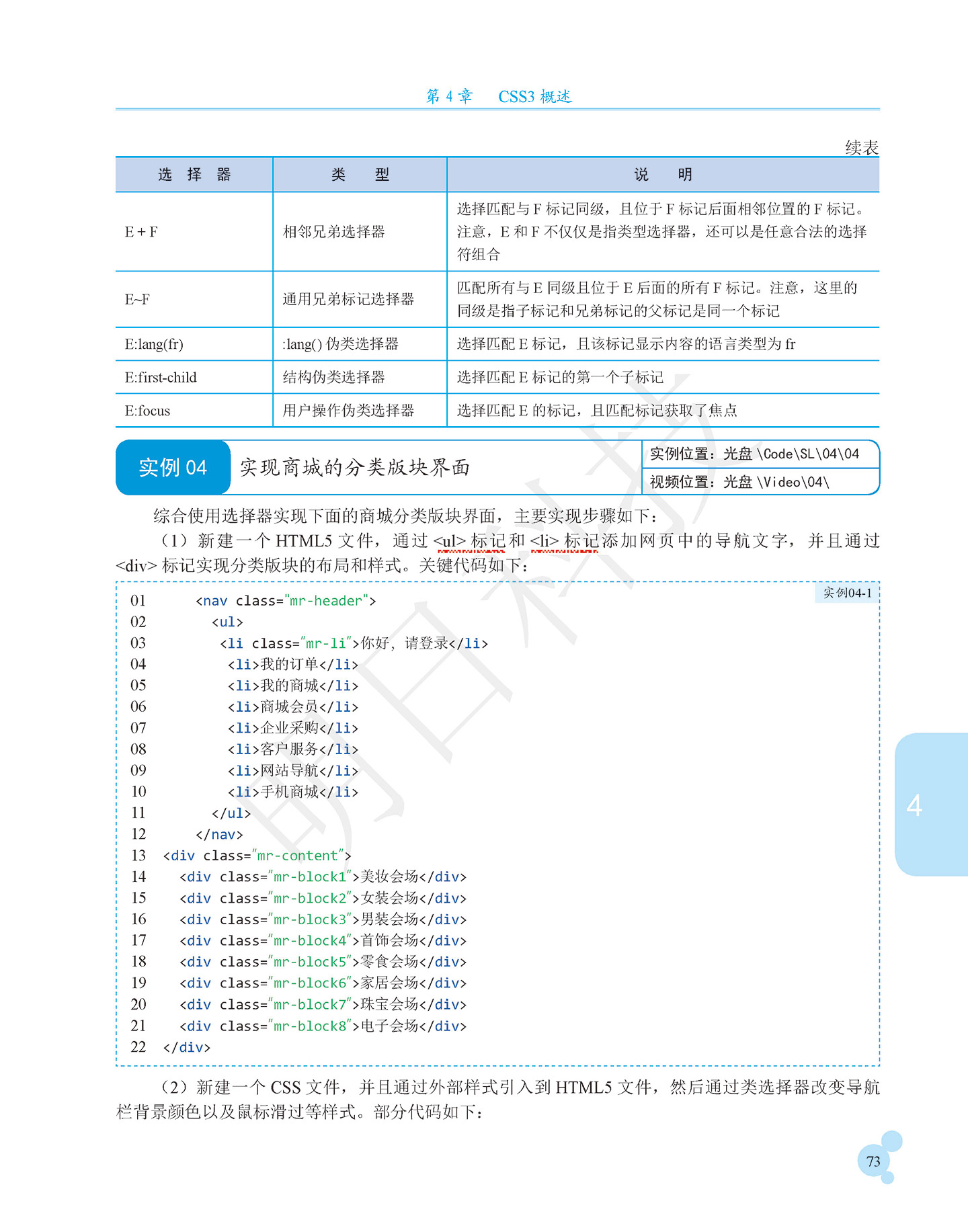Click the blue 实例 04 badge
Viewport: 968px width, 1232px height.
coord(173,467)
